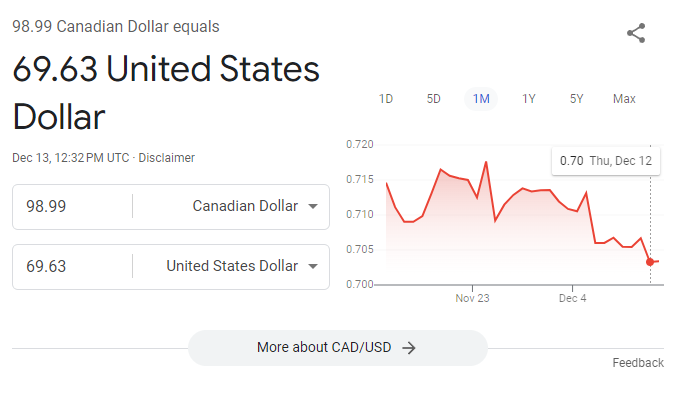This screenshot has height=394, width=689.
Task: Show the Max chart range
Action: click(624, 99)
